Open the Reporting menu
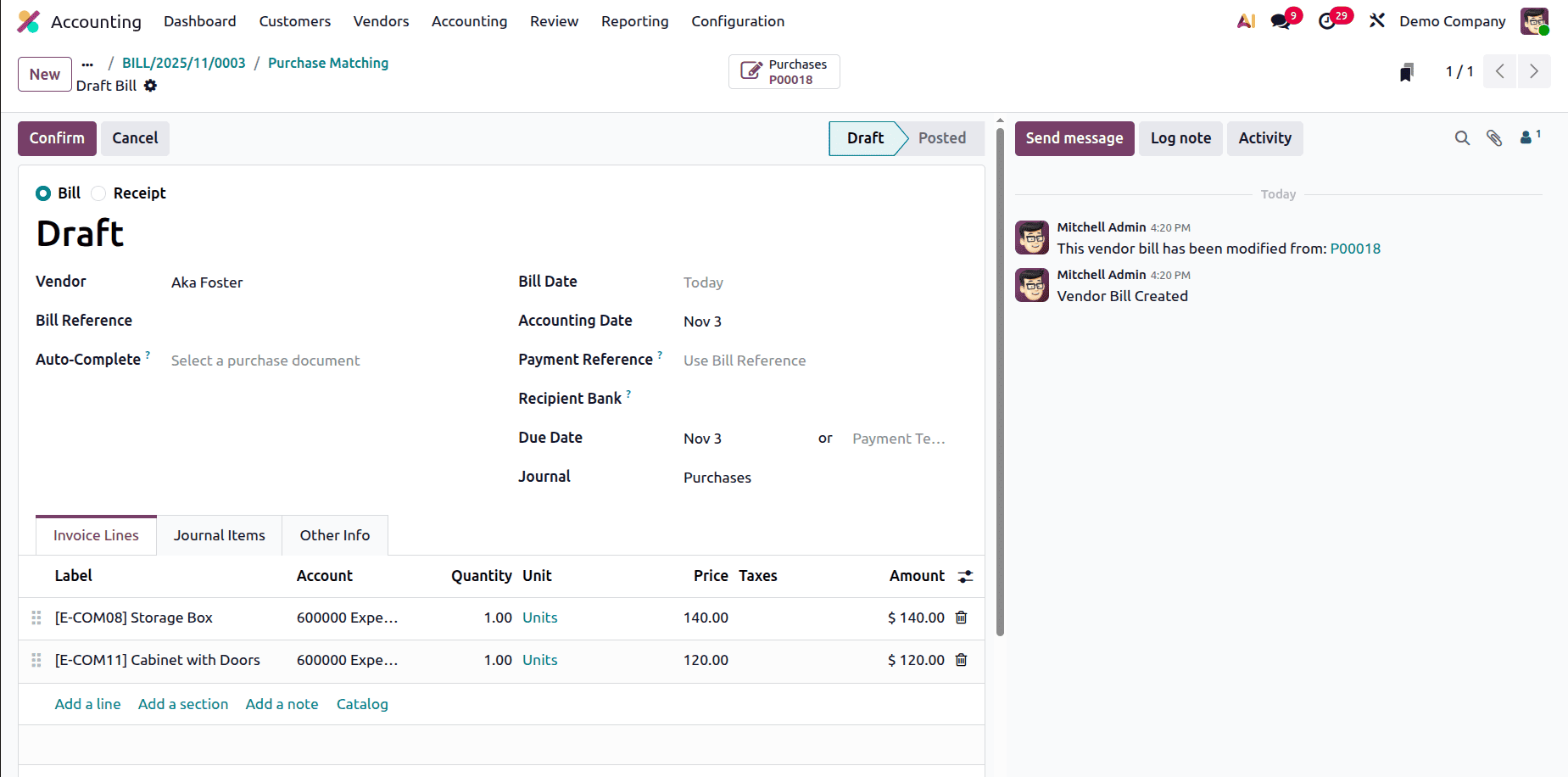This screenshot has height=777, width=1568. tap(634, 21)
